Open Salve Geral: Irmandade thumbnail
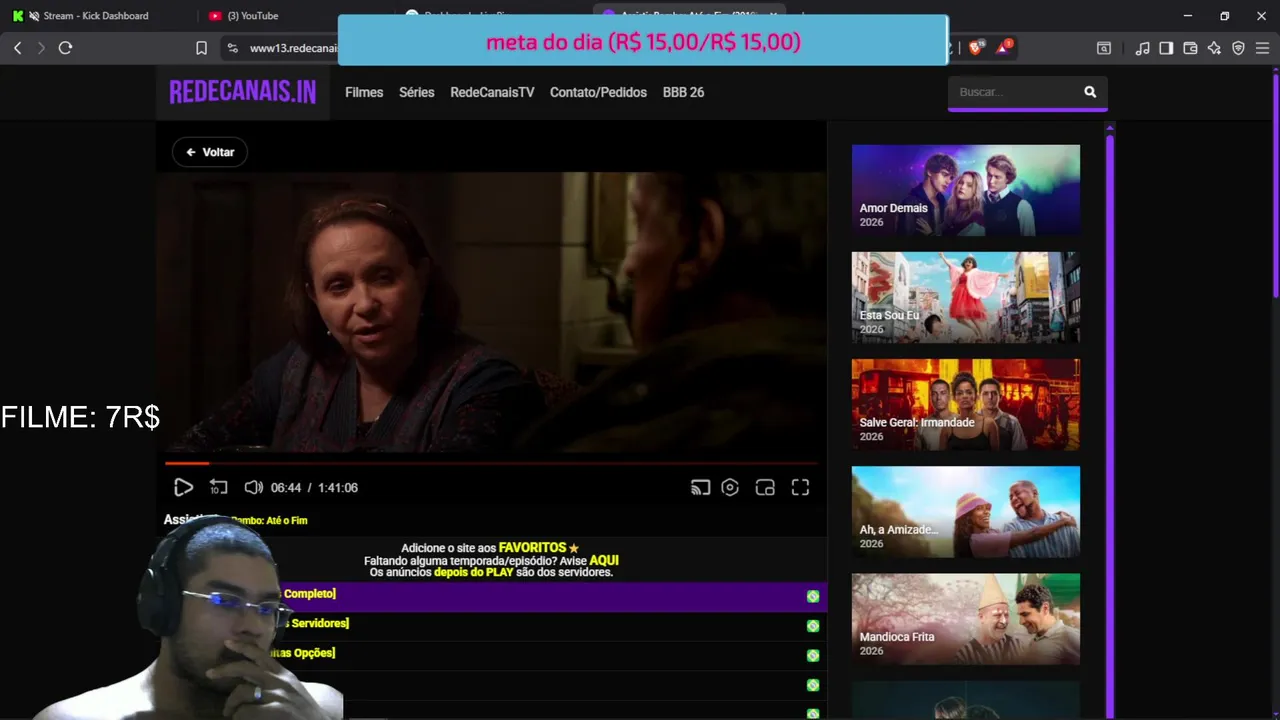The image size is (1280, 720). click(x=966, y=404)
